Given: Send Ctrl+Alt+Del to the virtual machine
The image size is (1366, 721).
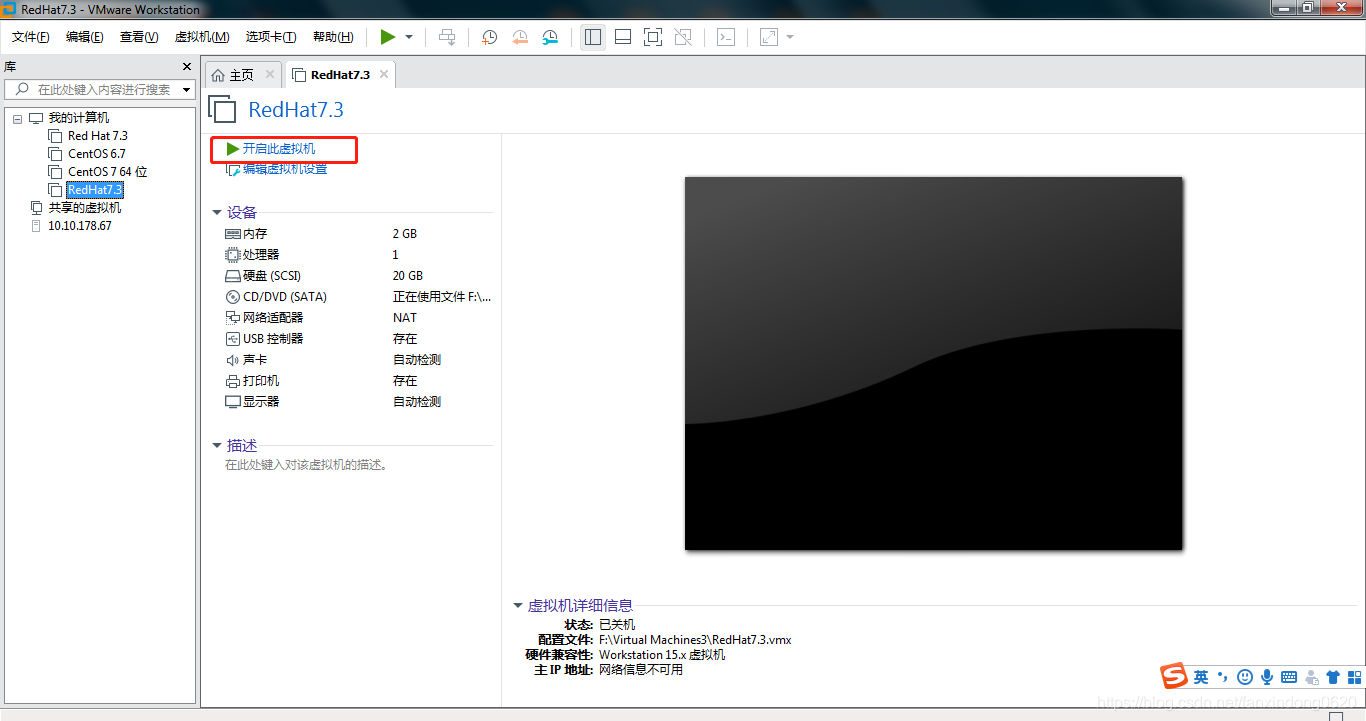Looking at the screenshot, I should click(x=447, y=37).
